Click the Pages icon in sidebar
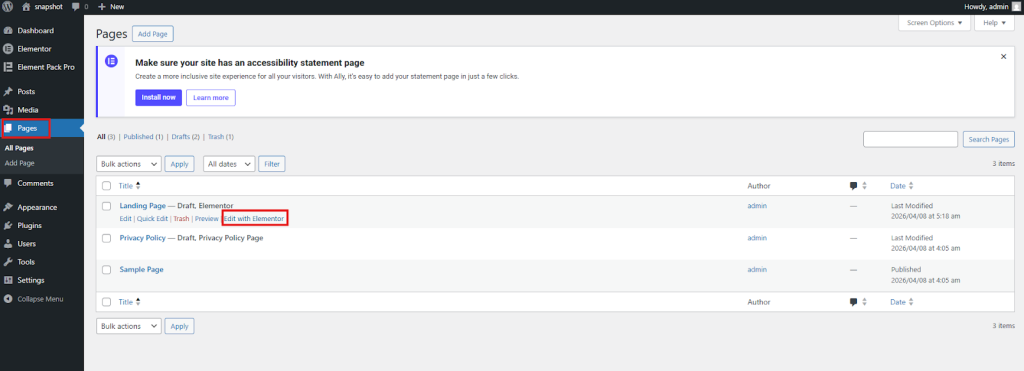This screenshot has width=1024, height=371. [x=8, y=129]
